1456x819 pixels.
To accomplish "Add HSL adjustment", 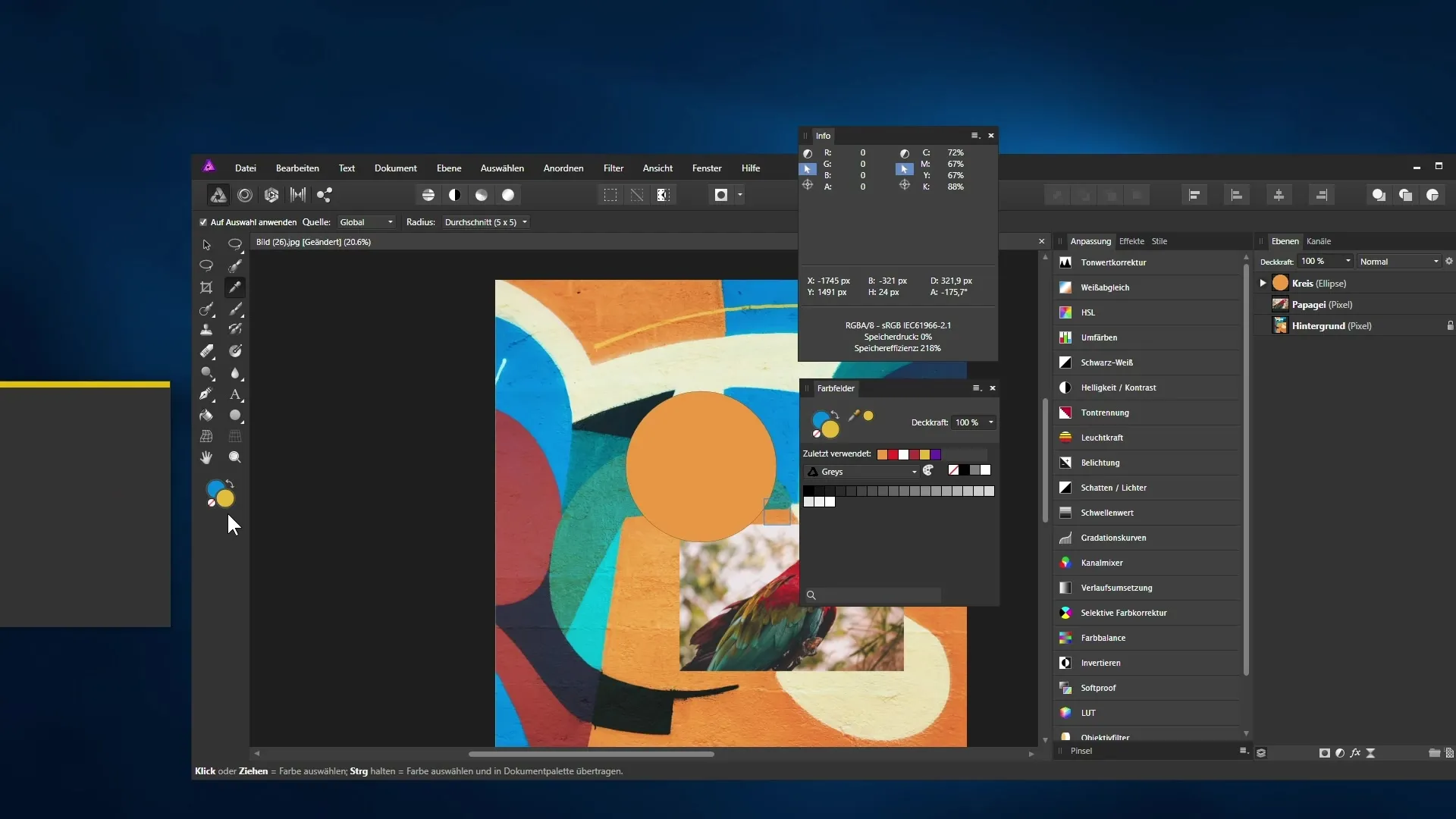I will point(1148,312).
